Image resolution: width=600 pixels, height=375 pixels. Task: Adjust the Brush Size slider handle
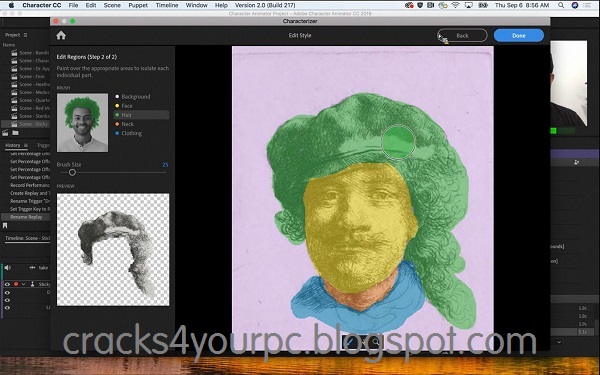point(72,173)
